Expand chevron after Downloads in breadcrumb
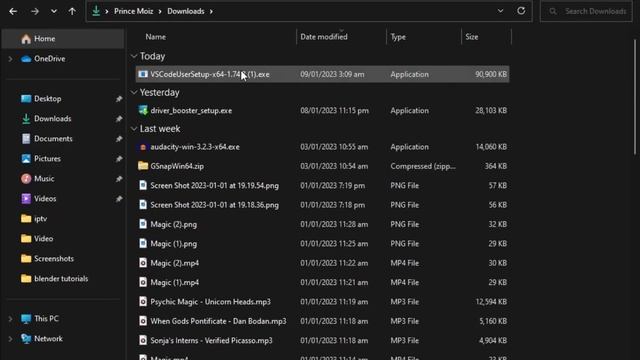This screenshot has width=640, height=360. [211, 11]
